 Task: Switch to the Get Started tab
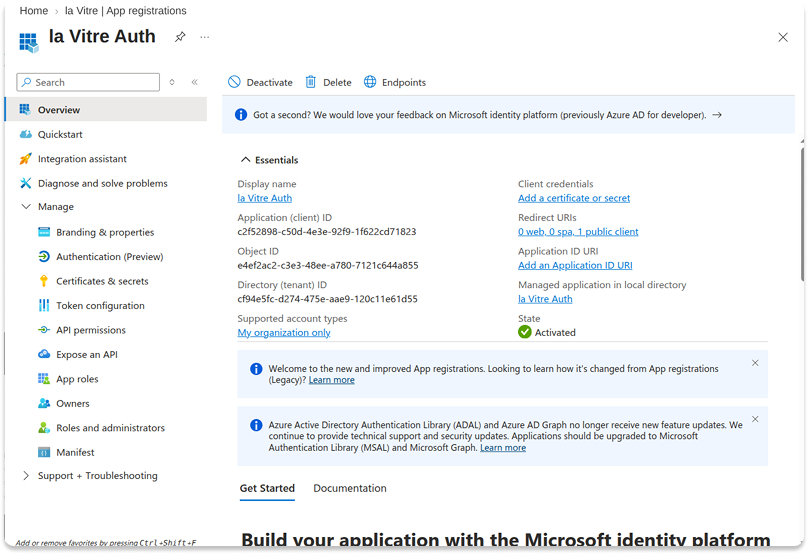(x=267, y=489)
